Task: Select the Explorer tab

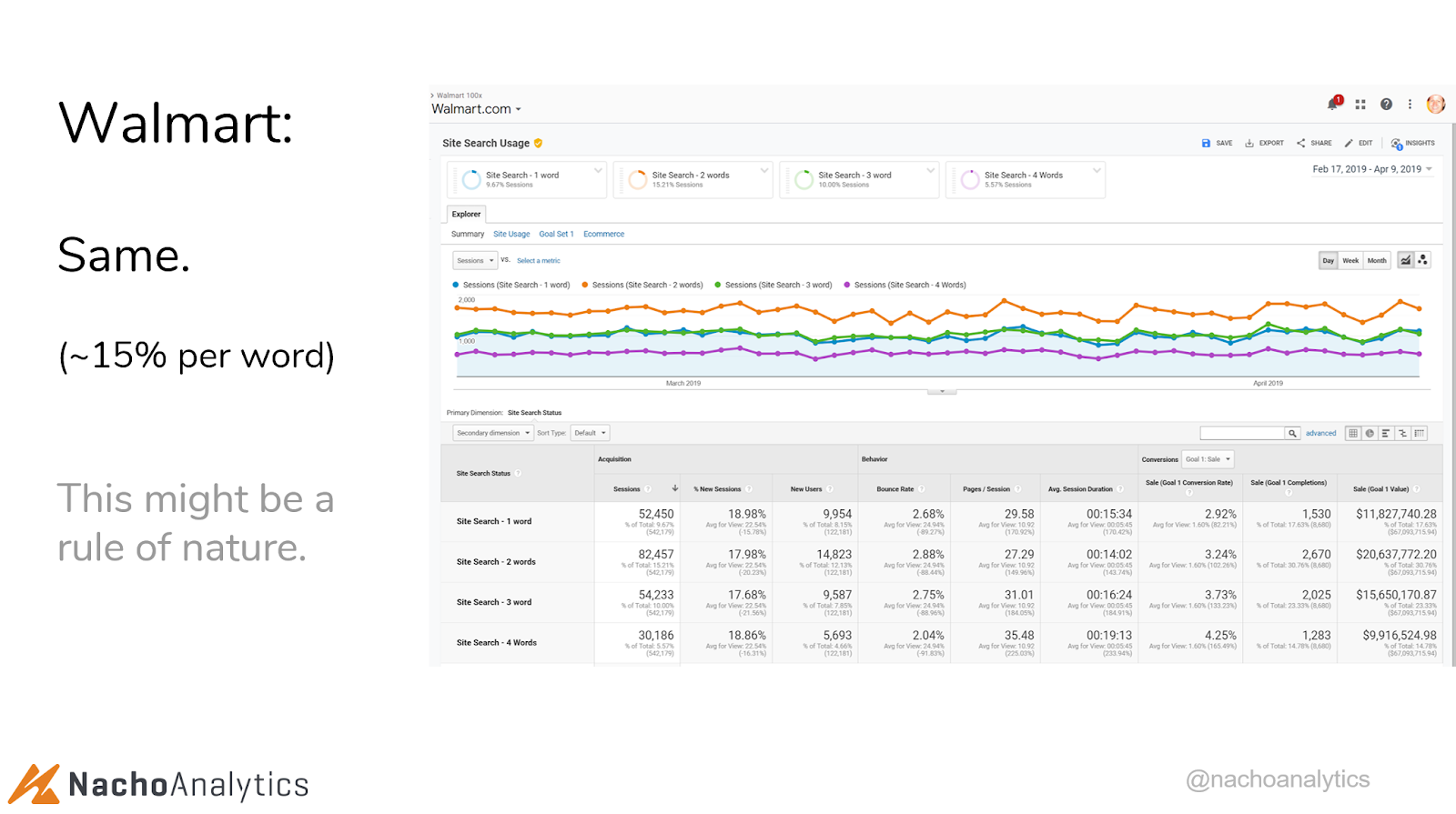Action: click(x=466, y=215)
